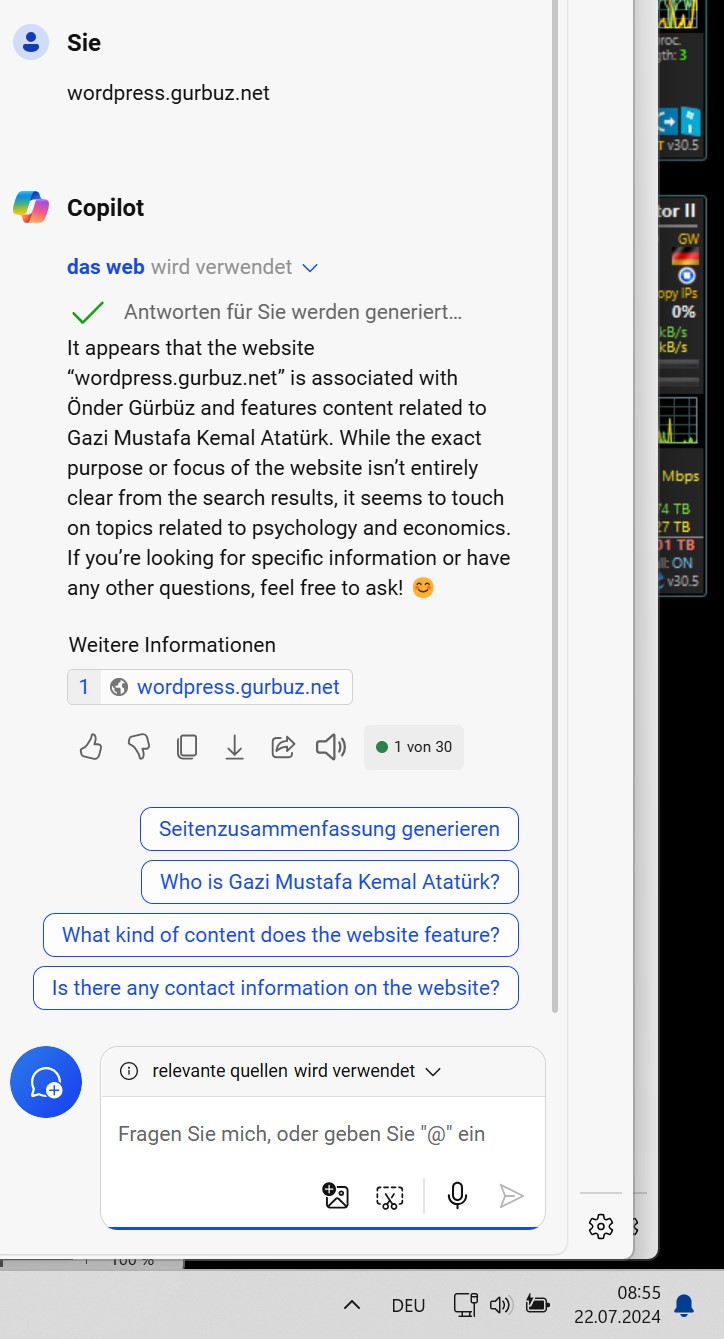Export the response with download icon
This screenshot has width=724, height=1339.
[235, 747]
